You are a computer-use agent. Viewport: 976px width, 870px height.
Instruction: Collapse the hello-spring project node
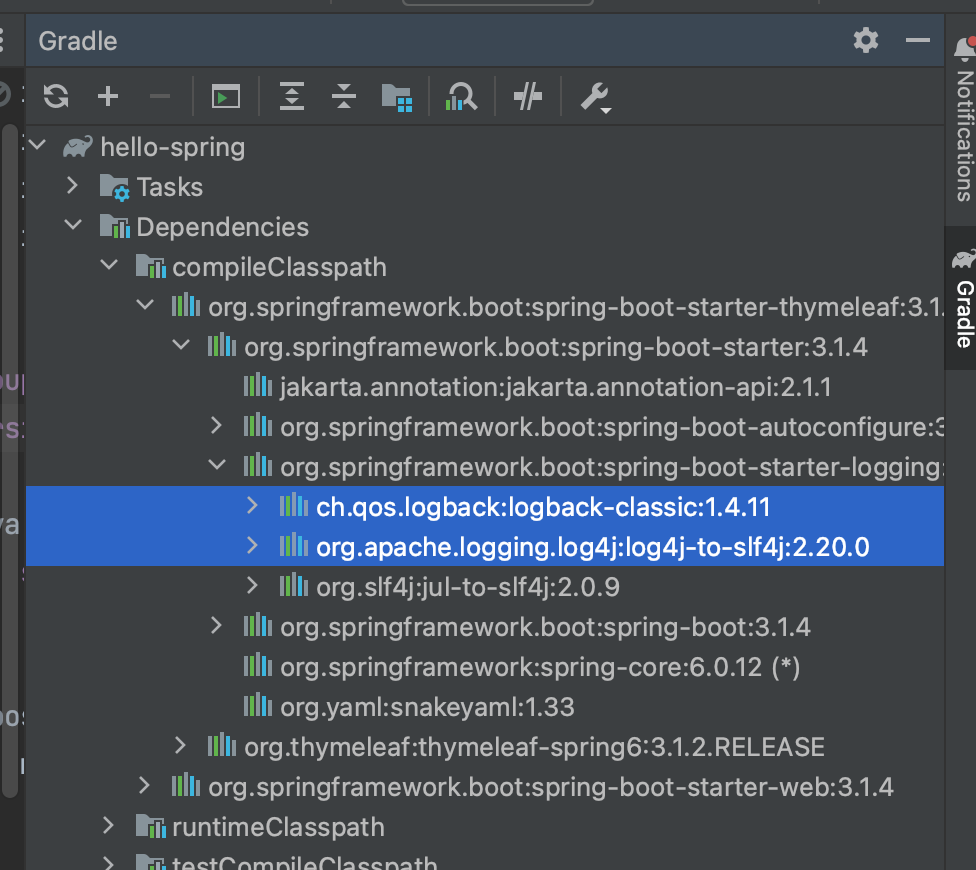pos(37,146)
